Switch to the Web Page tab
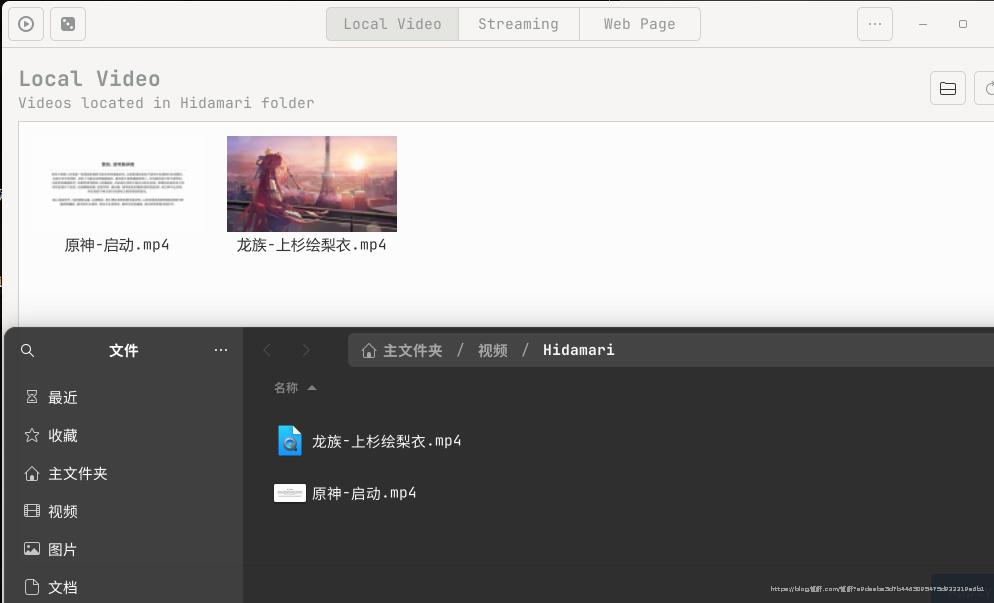 (639, 24)
